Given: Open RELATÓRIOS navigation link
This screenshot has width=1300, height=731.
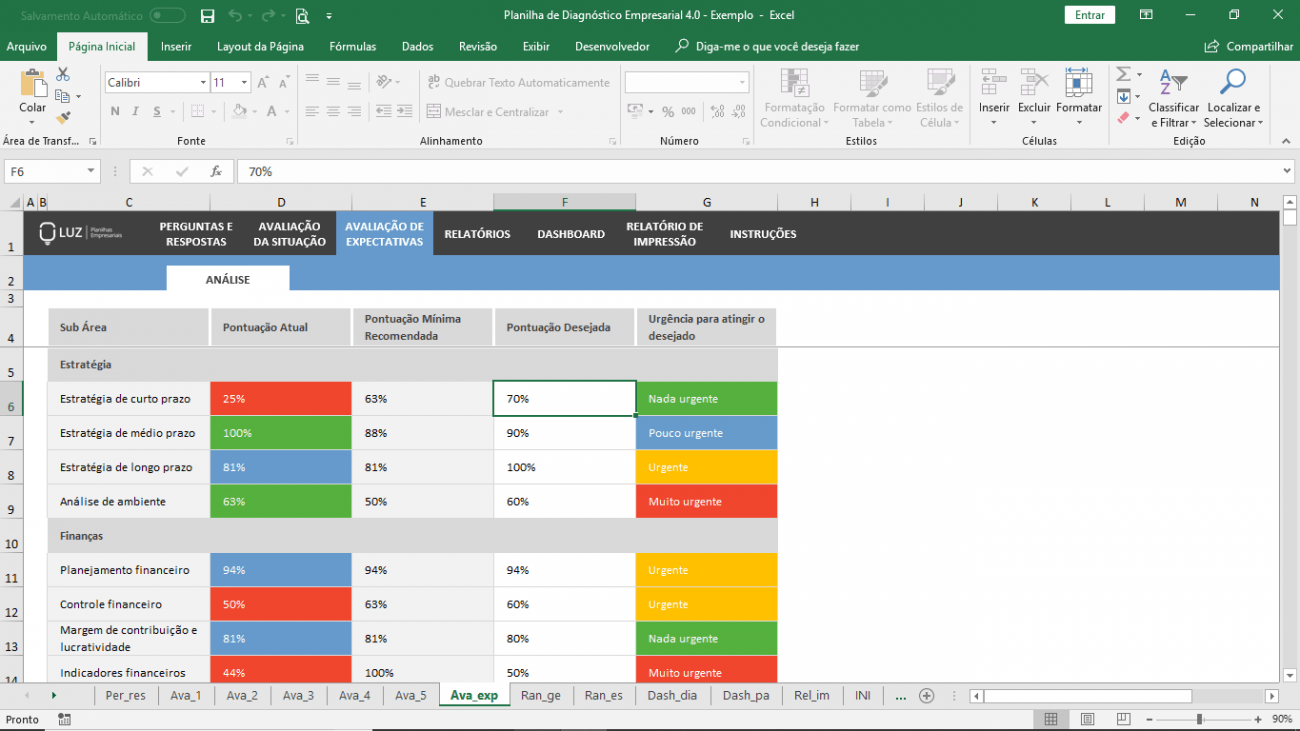Looking at the screenshot, I should 477,234.
